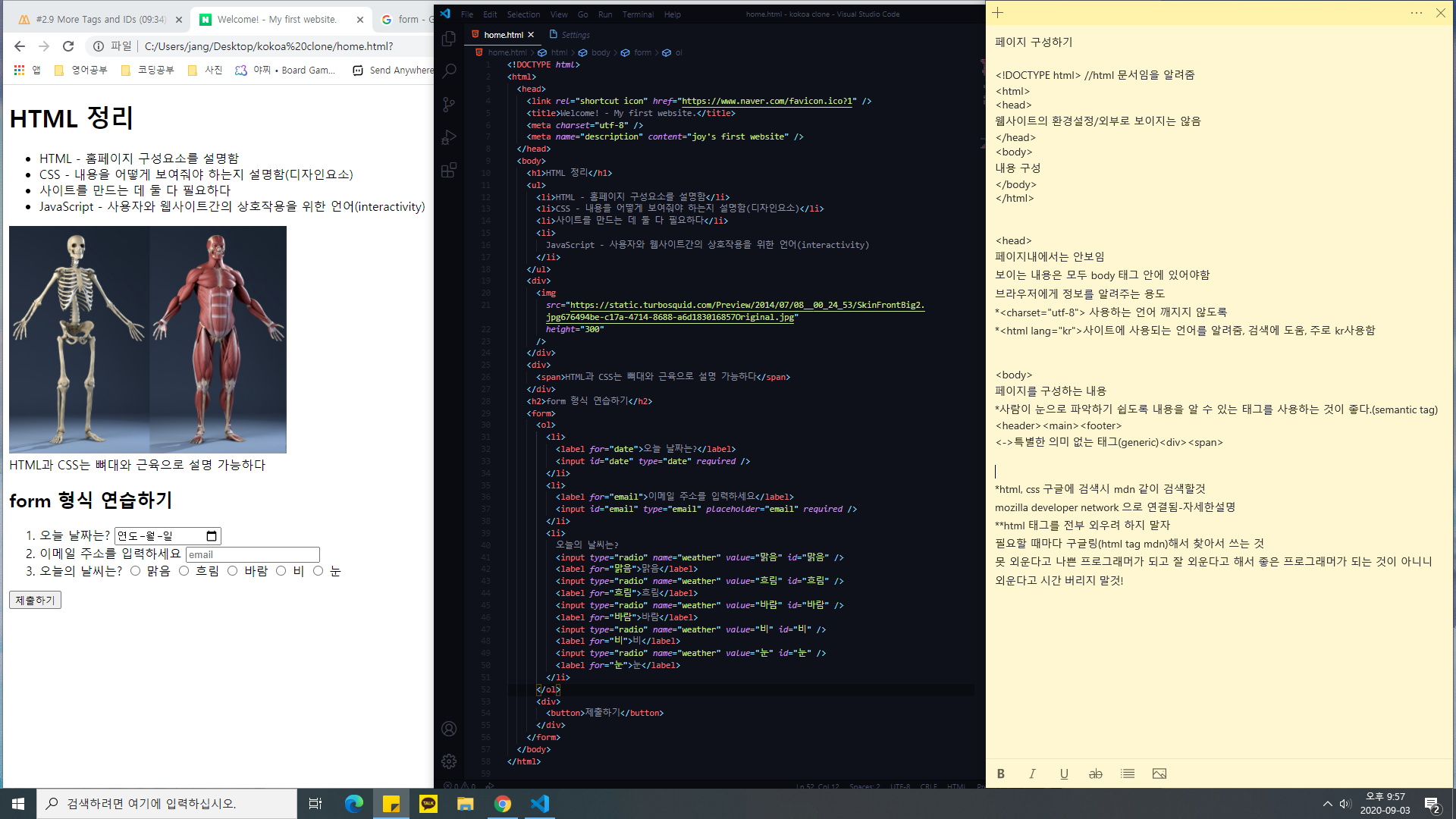Open the Sticky Notes three-dots menu
Viewport: 1456px width, 819px height.
(x=1417, y=13)
